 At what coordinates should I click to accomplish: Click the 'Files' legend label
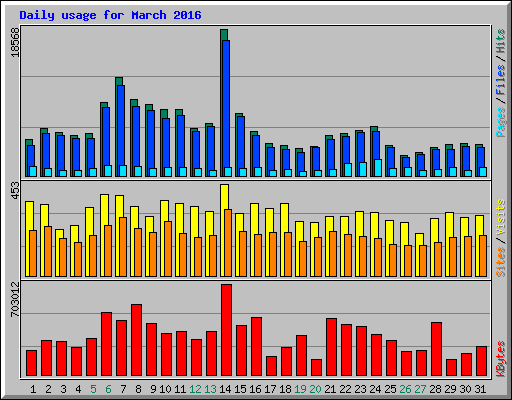click(x=501, y=80)
